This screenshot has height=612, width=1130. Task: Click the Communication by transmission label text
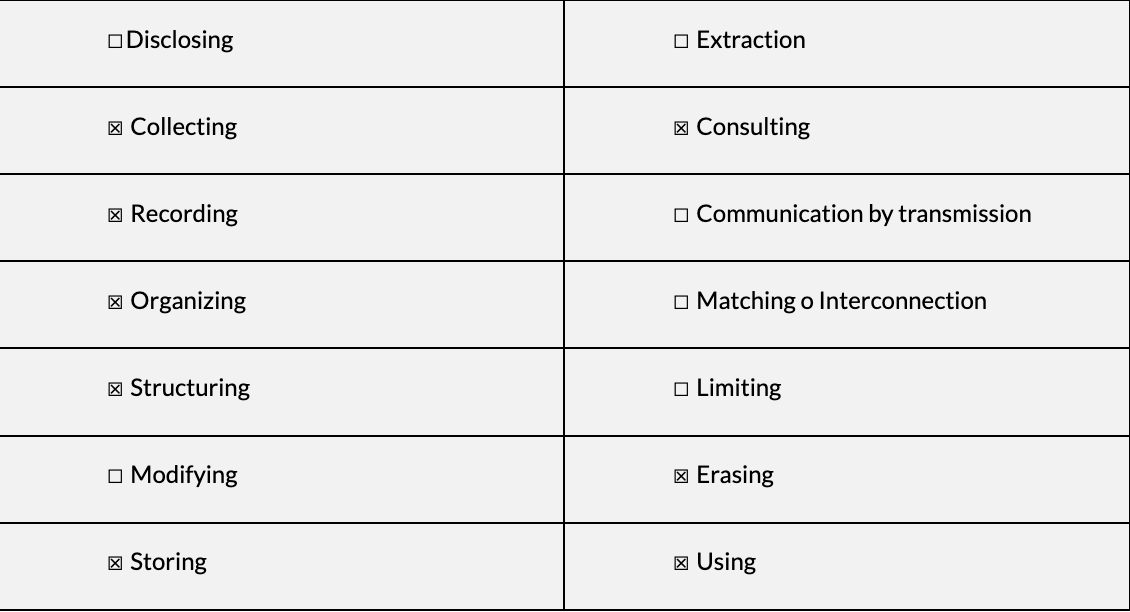[x=863, y=214]
